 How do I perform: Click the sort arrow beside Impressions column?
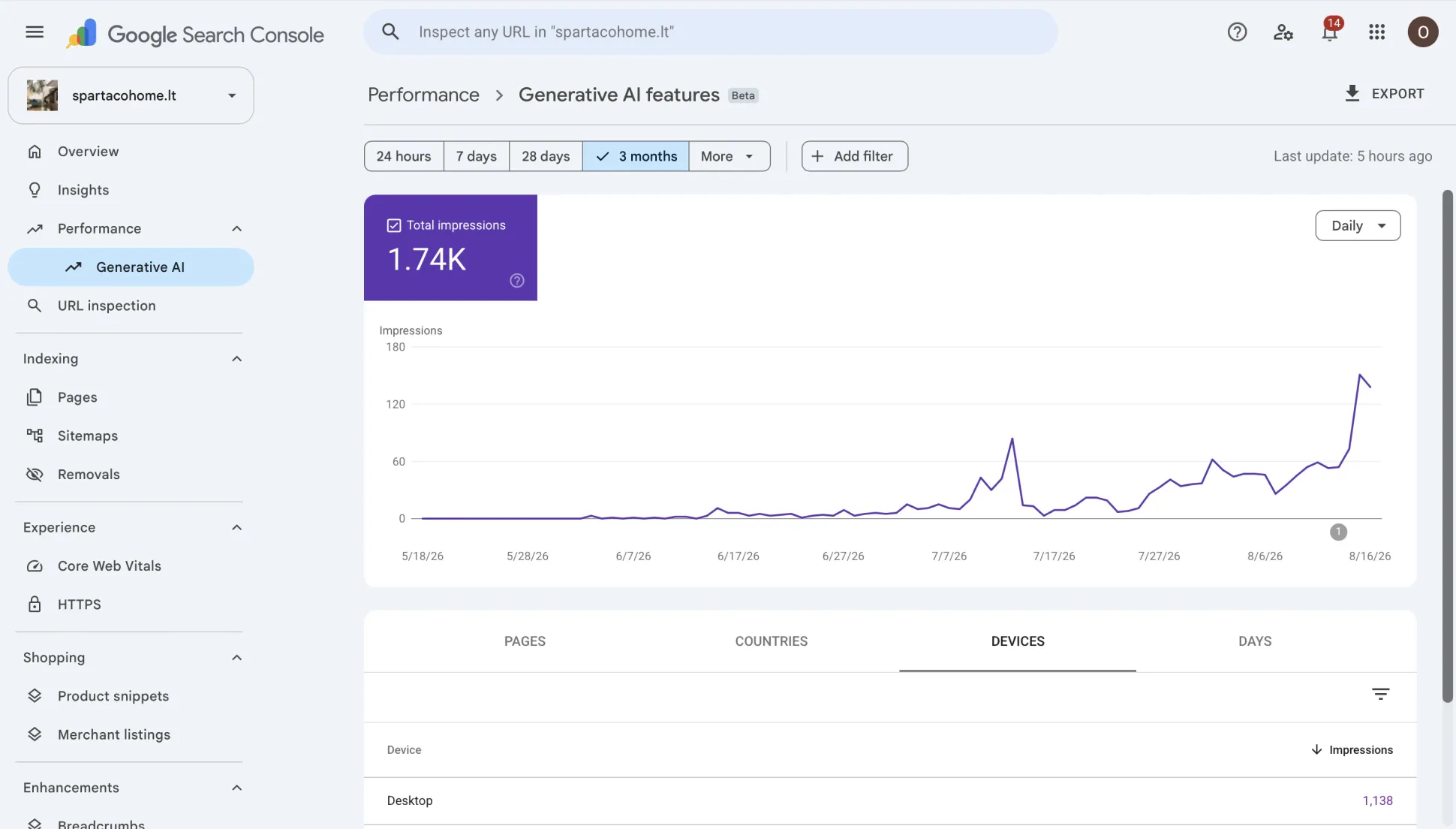[x=1316, y=750]
